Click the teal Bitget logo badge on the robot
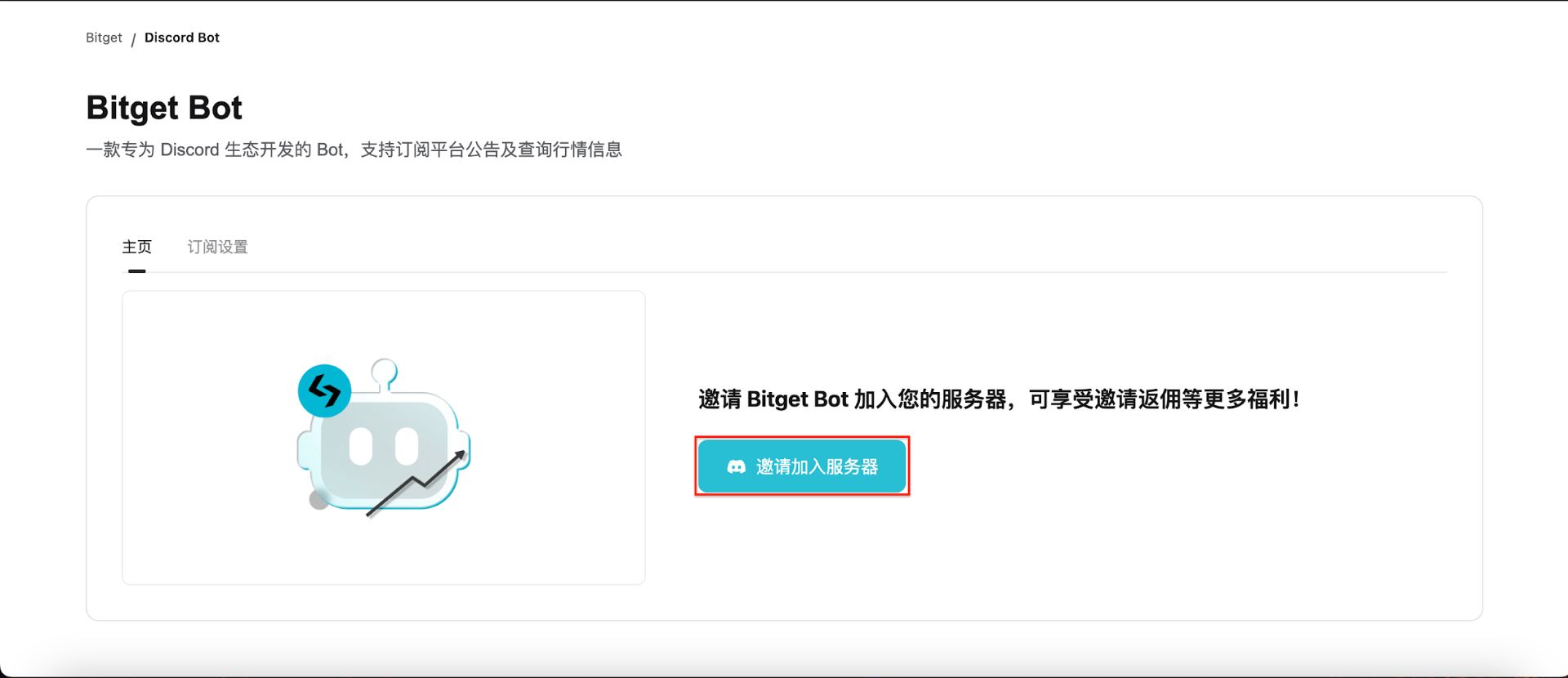This screenshot has height=678, width=1568. pos(324,390)
